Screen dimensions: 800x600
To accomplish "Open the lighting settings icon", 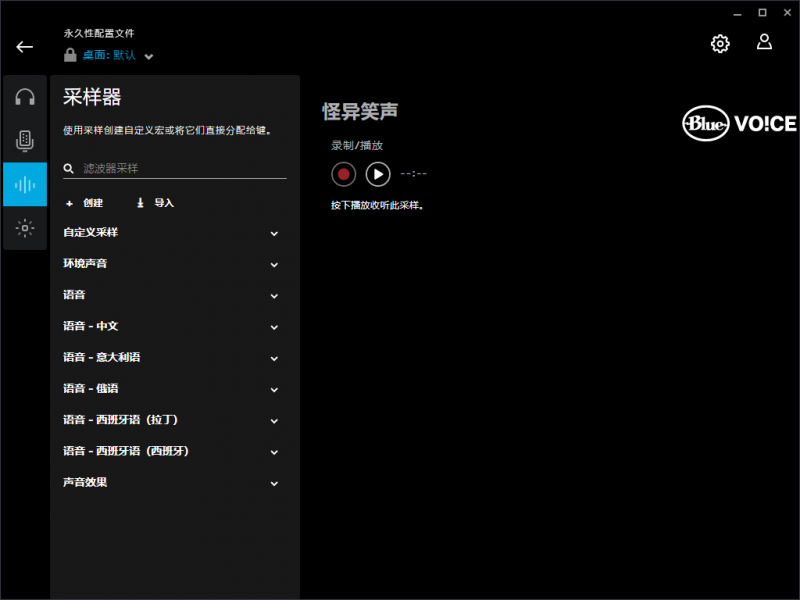I will click(24, 229).
